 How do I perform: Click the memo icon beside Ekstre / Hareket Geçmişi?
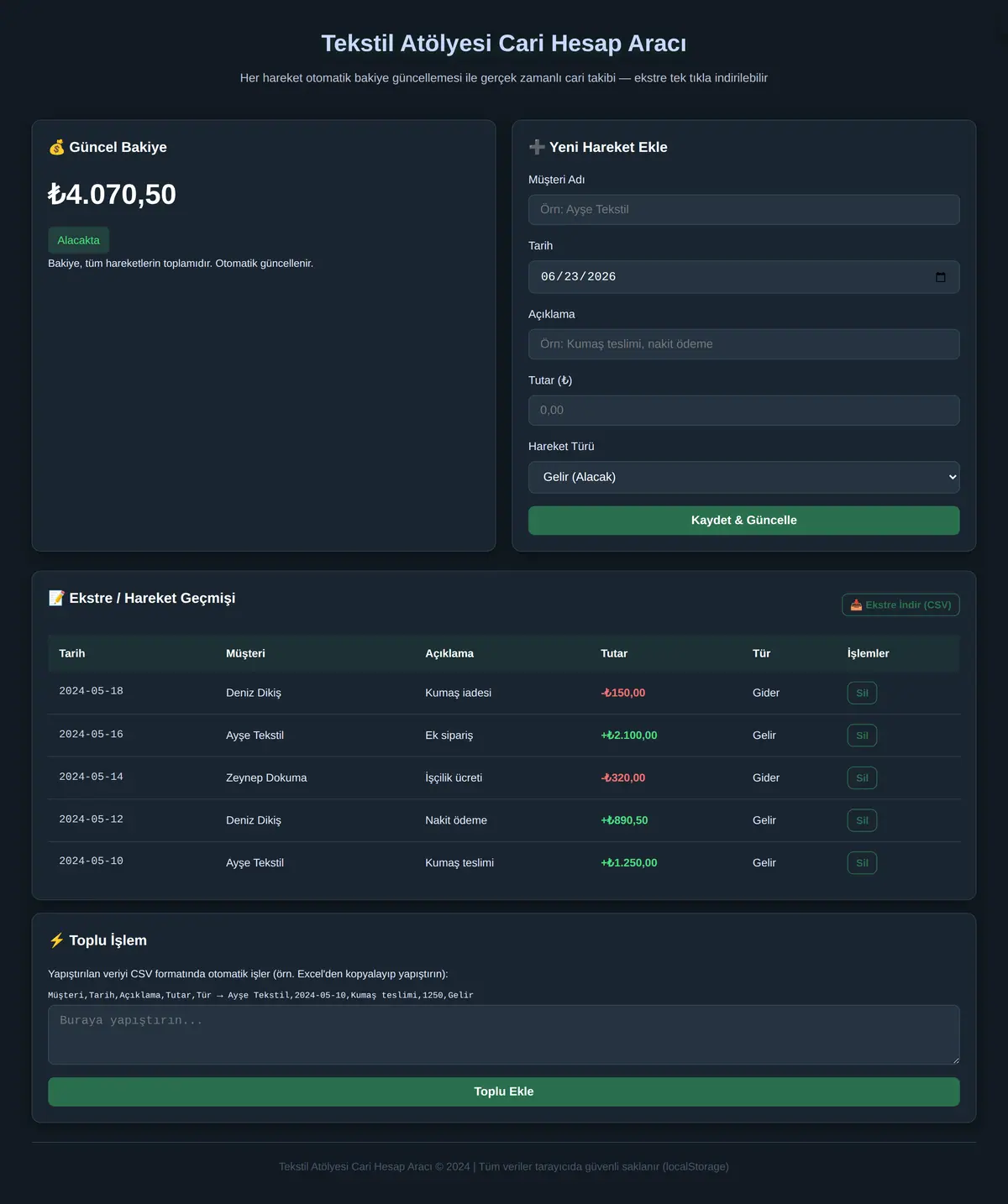[x=56, y=599]
